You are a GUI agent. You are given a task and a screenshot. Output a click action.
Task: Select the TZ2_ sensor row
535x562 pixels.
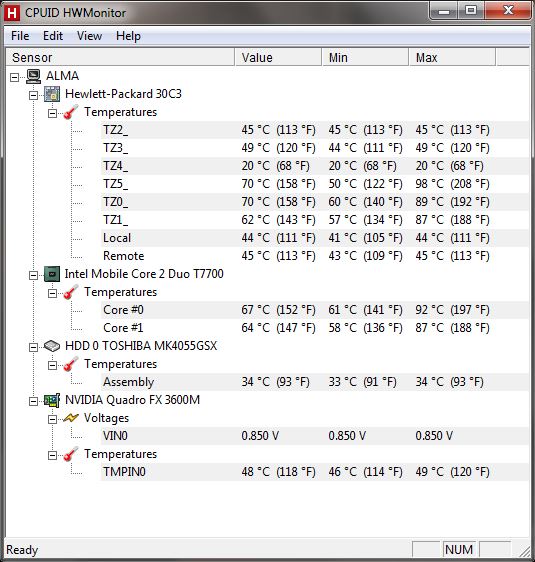(x=315, y=130)
